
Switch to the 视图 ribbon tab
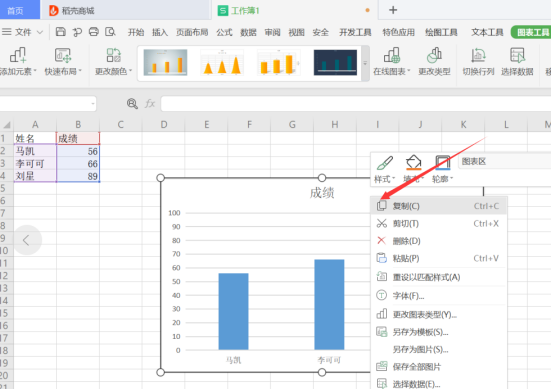[296, 32]
